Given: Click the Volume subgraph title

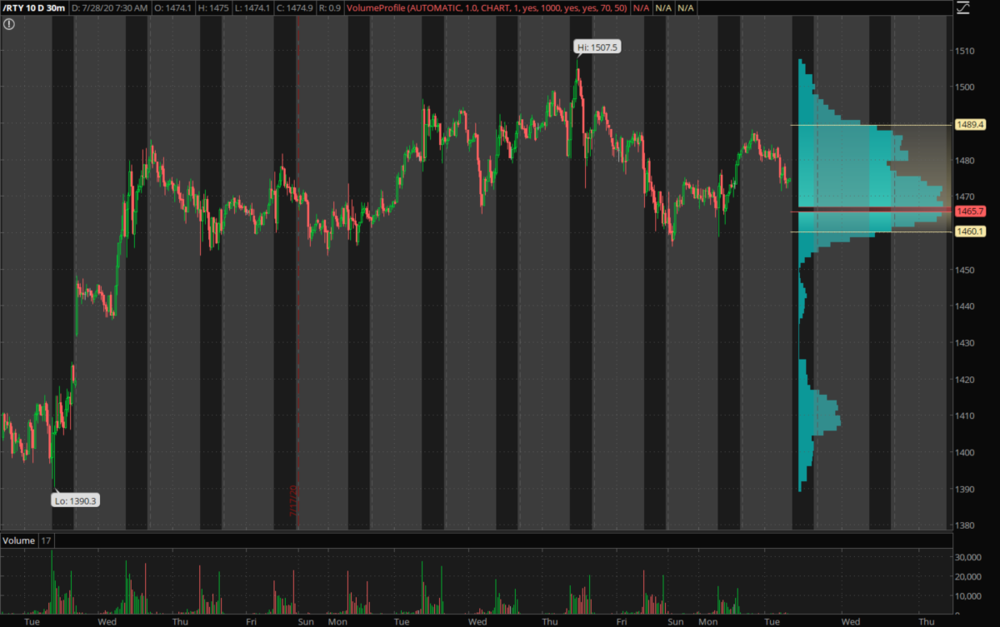Looking at the screenshot, I should pos(19,541).
